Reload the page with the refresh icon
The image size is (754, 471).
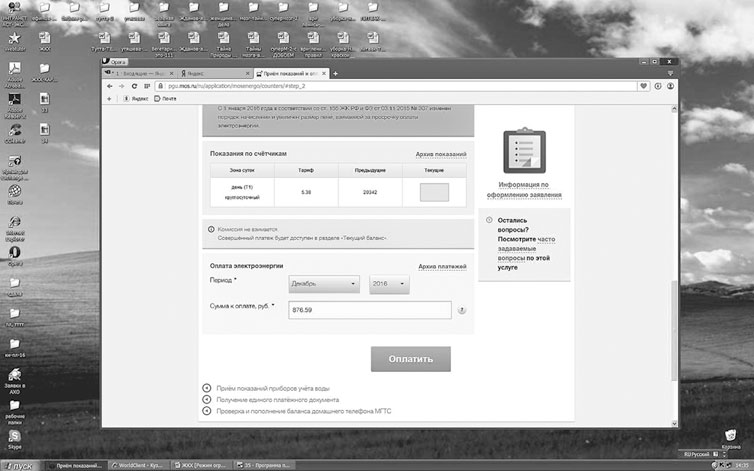tap(134, 86)
